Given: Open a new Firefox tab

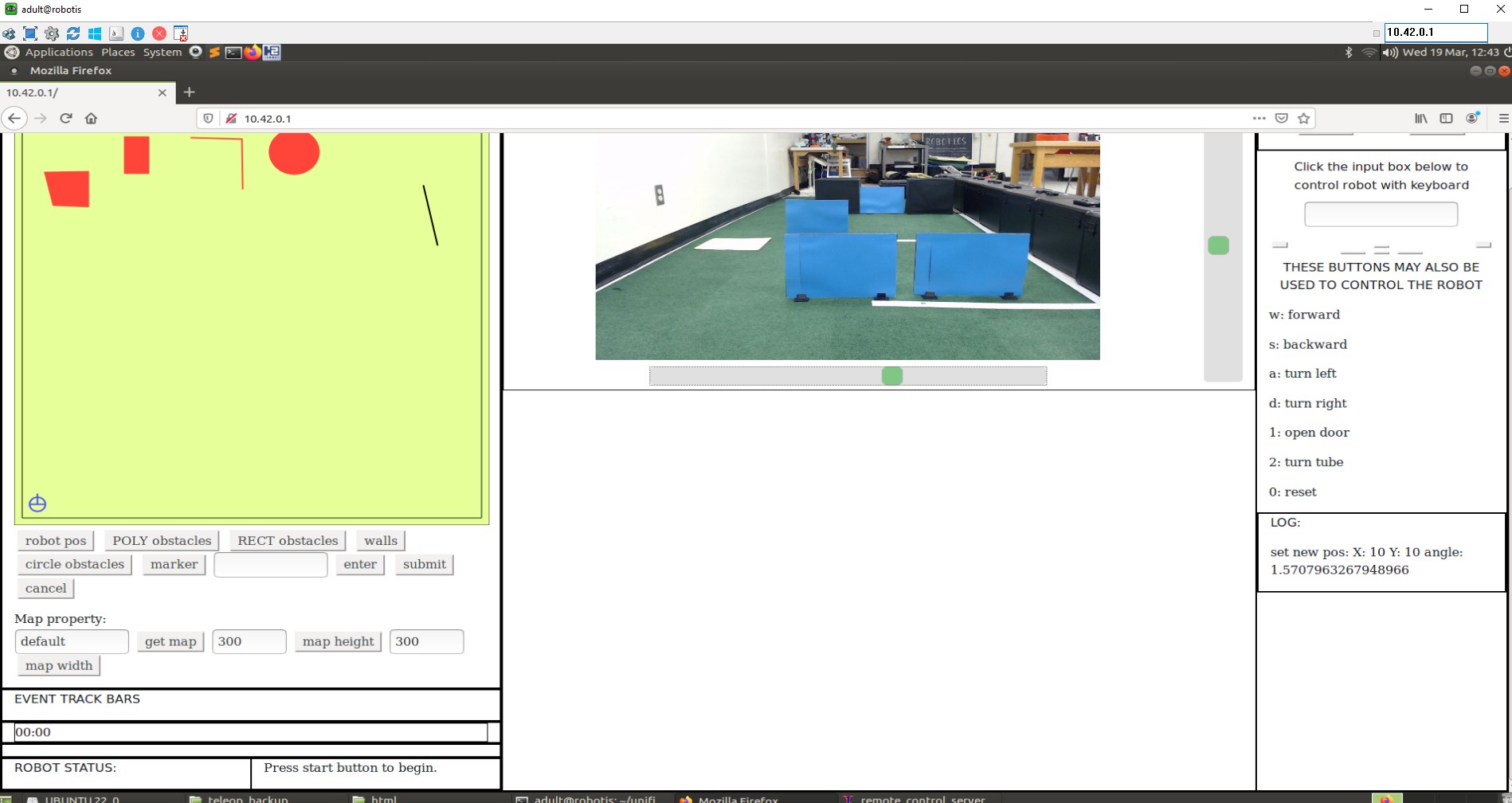Looking at the screenshot, I should (x=189, y=92).
